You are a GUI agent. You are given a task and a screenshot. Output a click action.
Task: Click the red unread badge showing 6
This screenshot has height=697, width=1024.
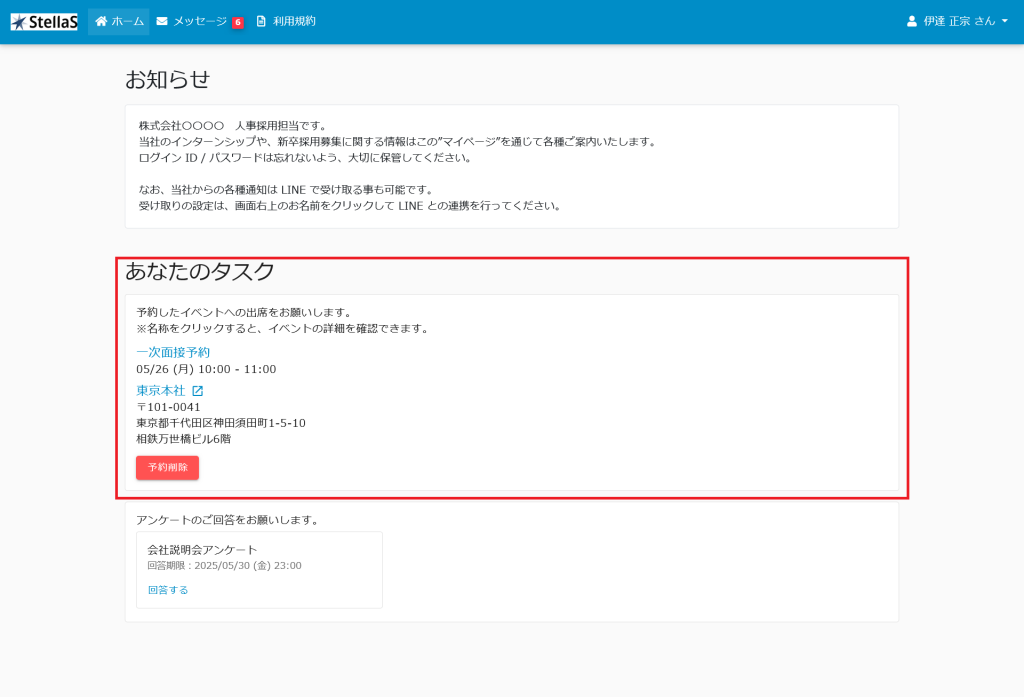(x=237, y=22)
